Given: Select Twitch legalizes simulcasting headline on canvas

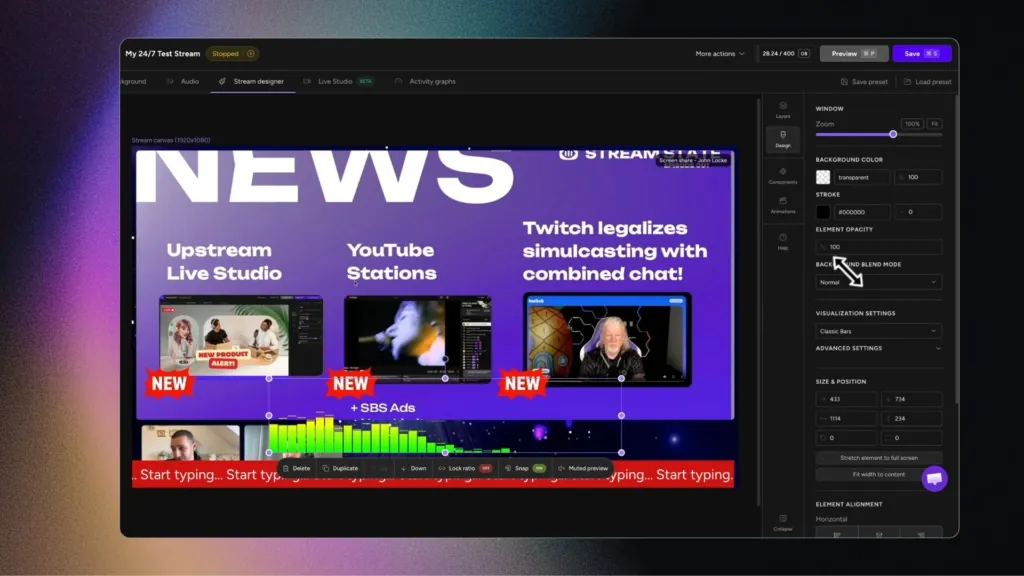Looking at the screenshot, I should (x=614, y=251).
